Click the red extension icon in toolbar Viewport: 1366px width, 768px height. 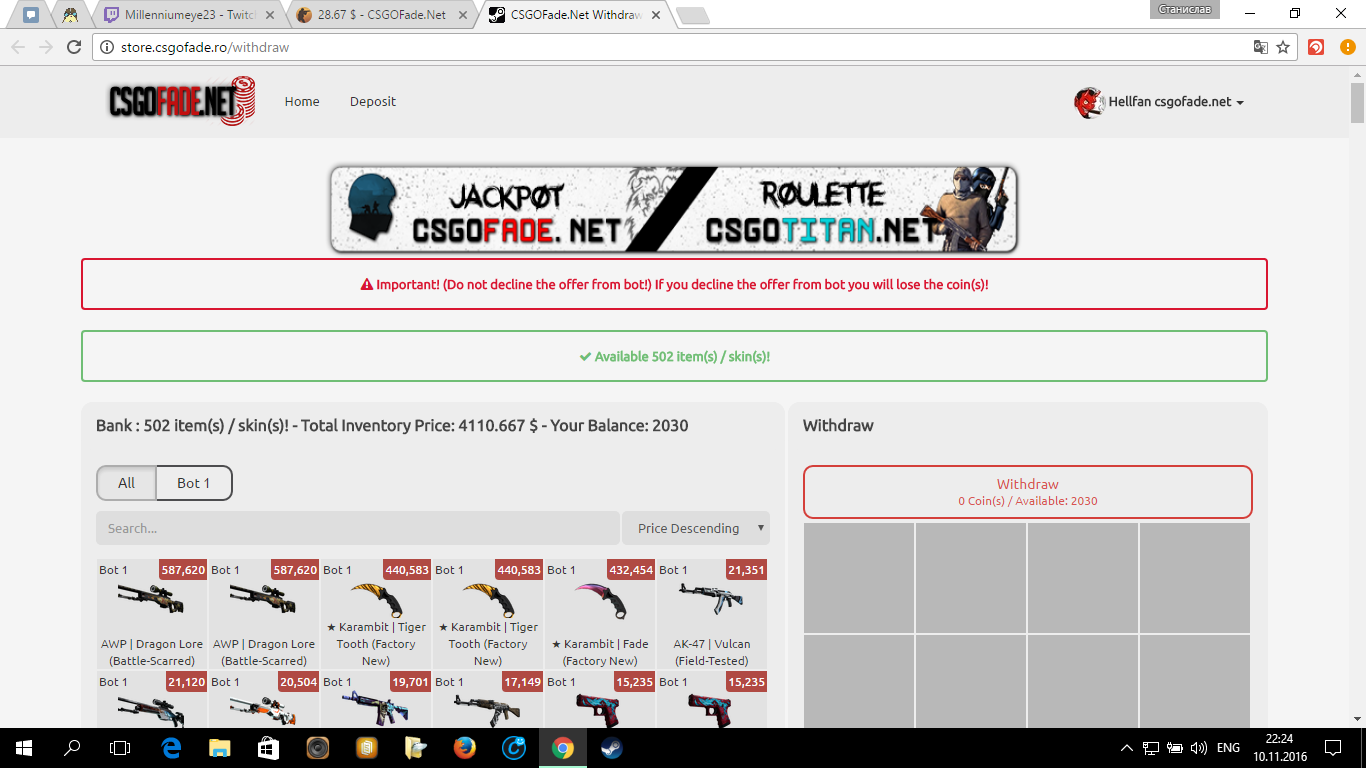point(1316,47)
